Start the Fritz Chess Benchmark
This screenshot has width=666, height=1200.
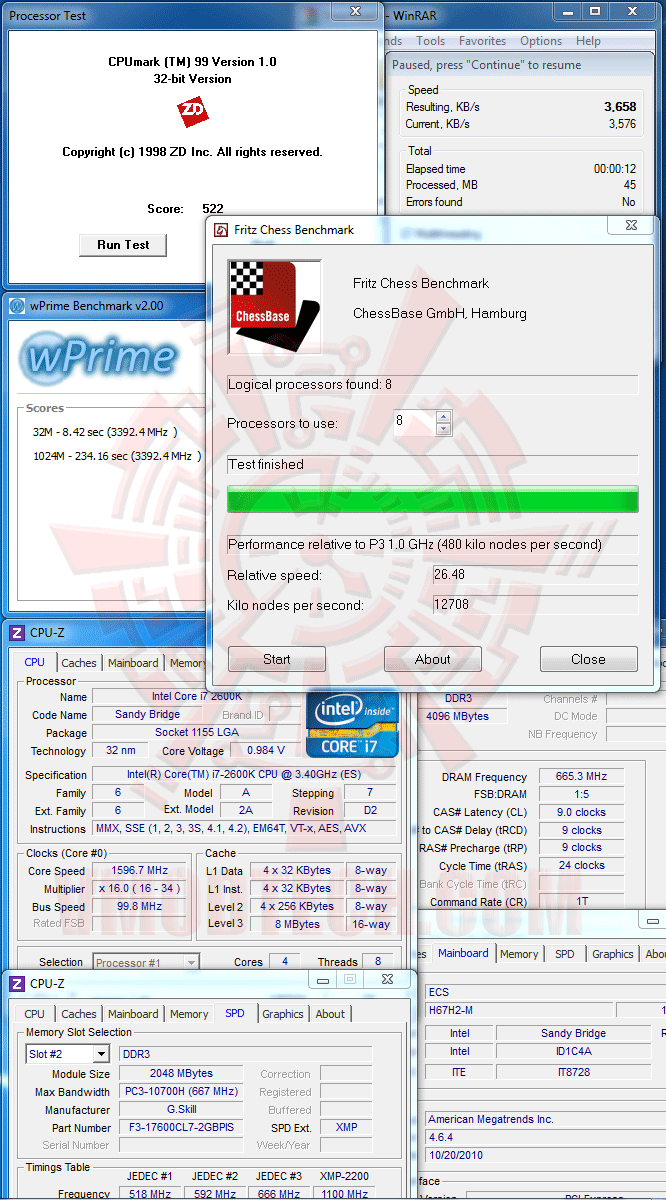point(277,659)
